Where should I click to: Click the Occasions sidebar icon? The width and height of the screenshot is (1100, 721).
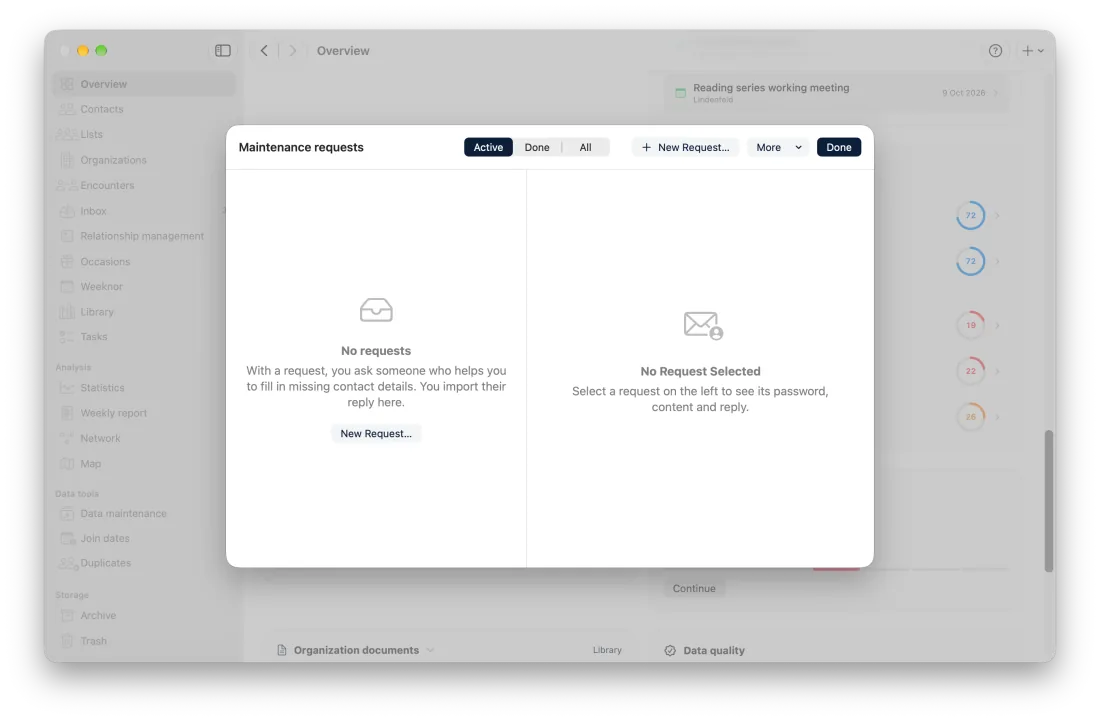pyautogui.click(x=67, y=262)
